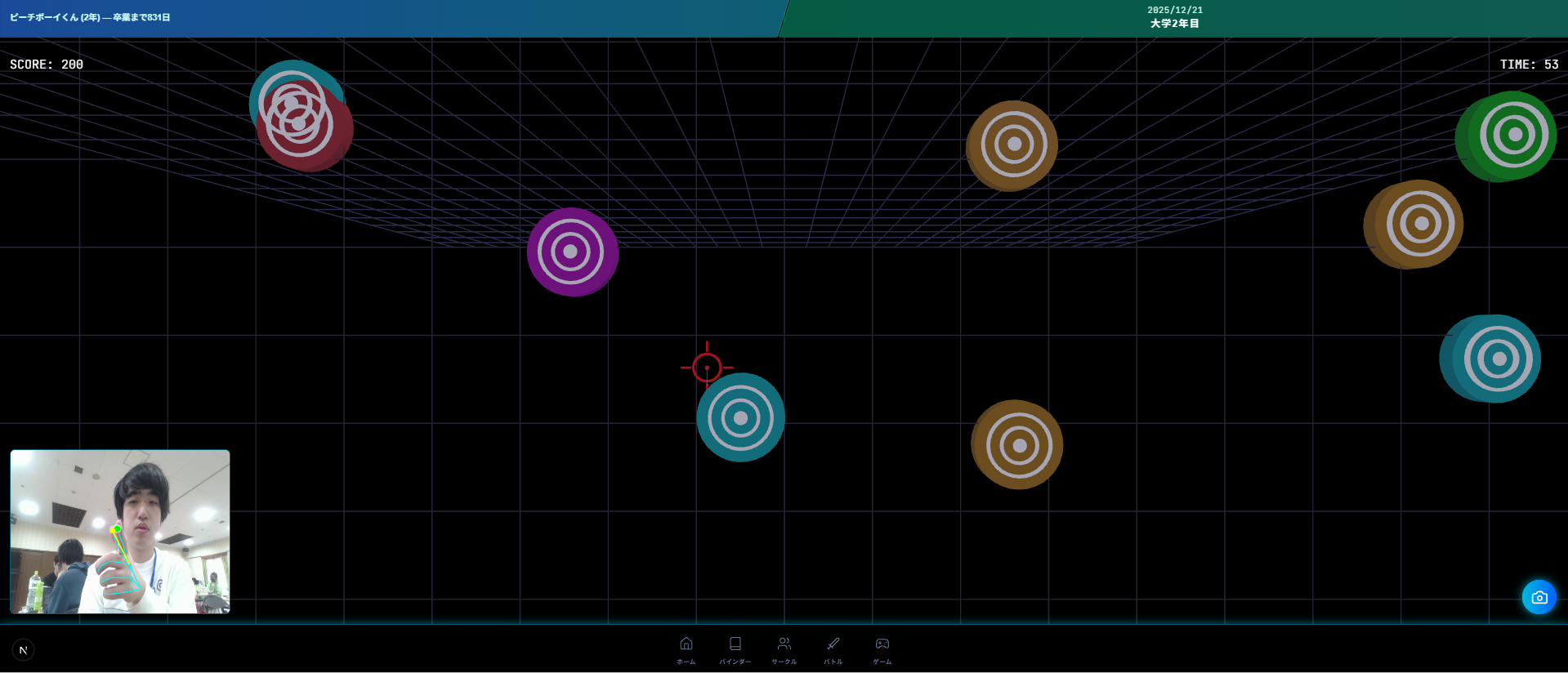The width and height of the screenshot is (1568, 673).
Task: Click the ピーチボーイくん player name banner
Action: tap(90, 17)
